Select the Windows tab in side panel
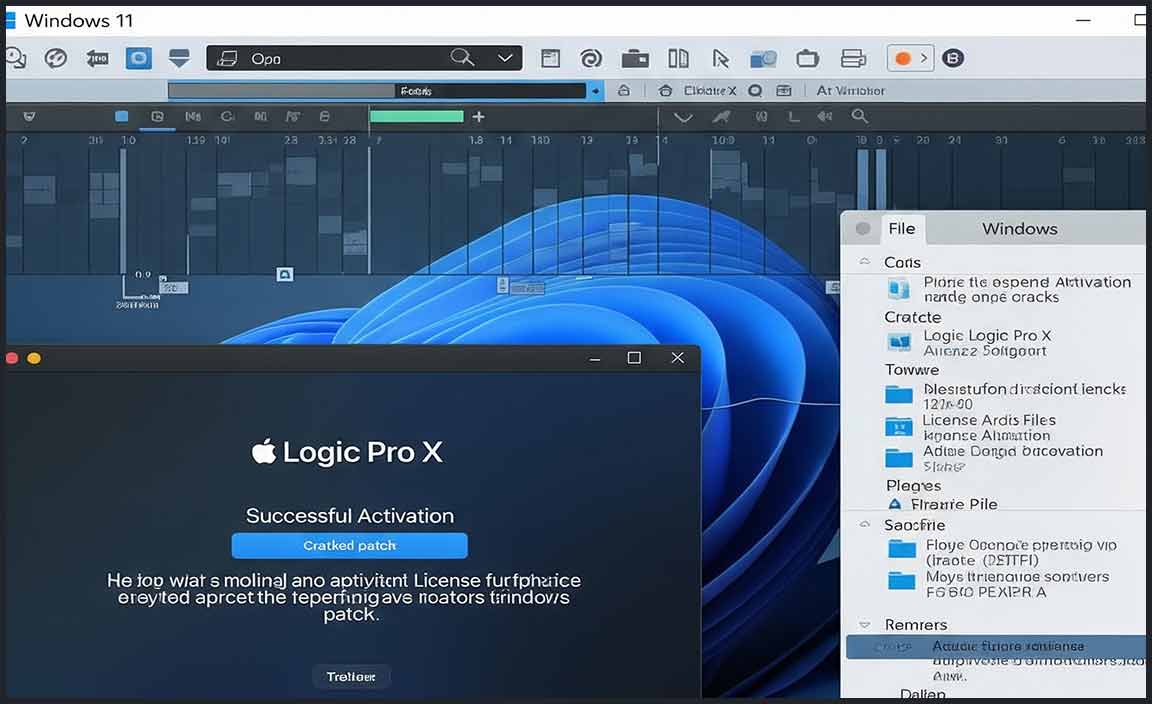Screen dimensions: 1152x704 point(1019,229)
